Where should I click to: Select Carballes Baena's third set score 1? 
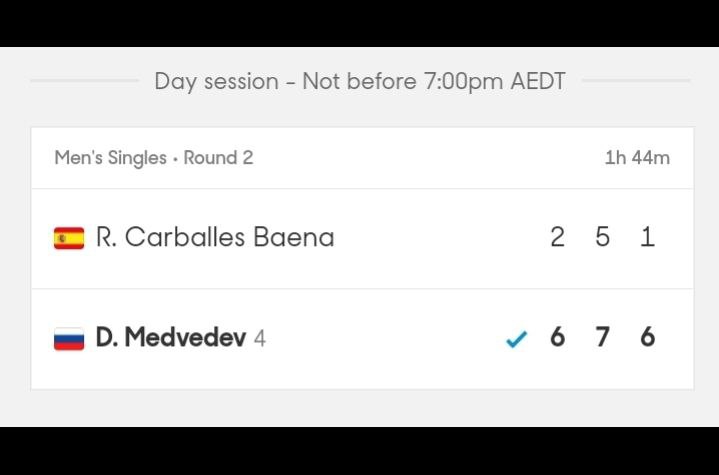tap(647, 238)
